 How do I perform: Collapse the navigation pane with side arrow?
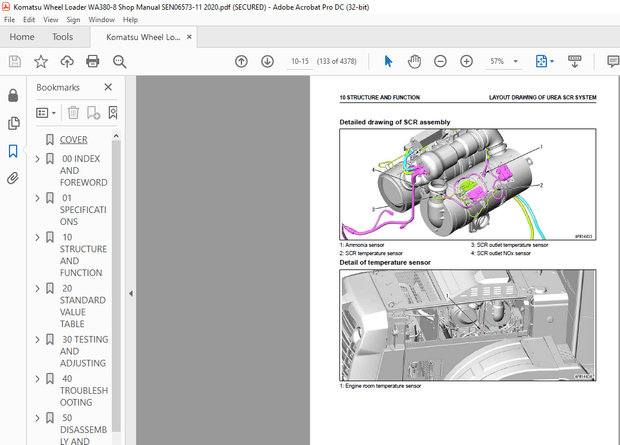tap(131, 294)
